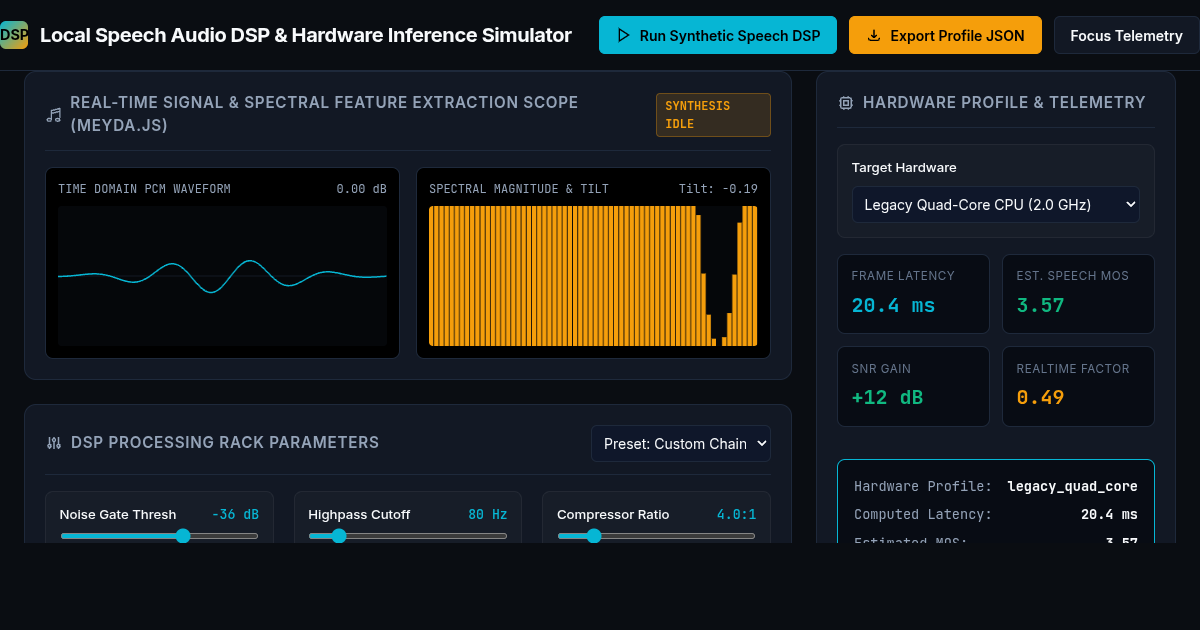The height and width of the screenshot is (630, 1200).
Task: Click the legacy_quad_core profile value
Action: point(1072,487)
